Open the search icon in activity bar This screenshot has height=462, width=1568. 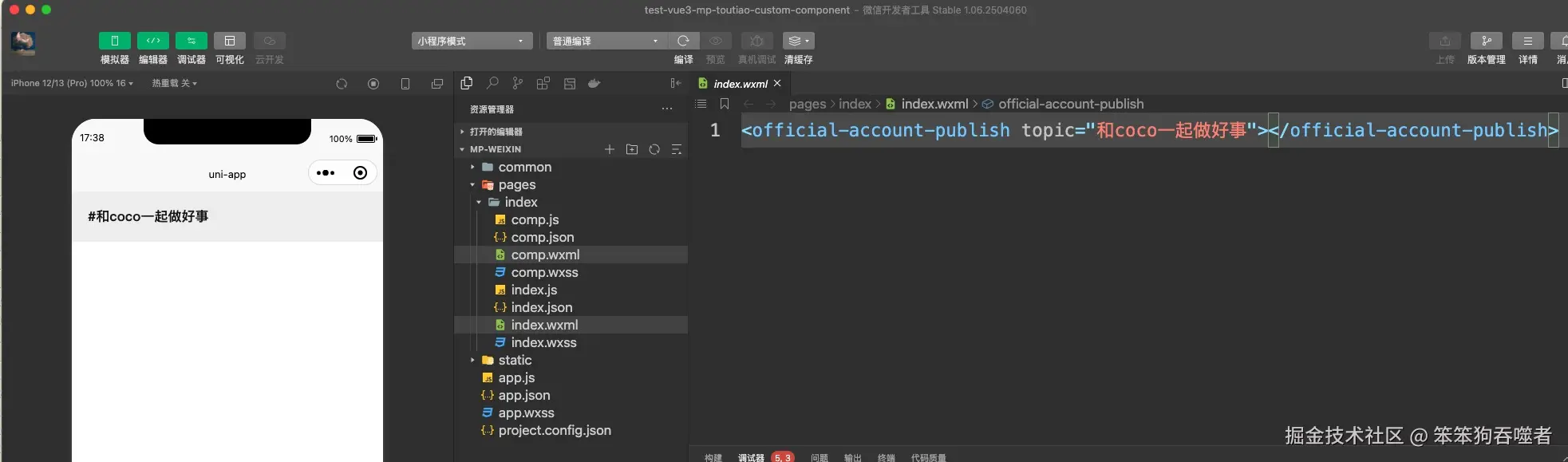pyautogui.click(x=492, y=83)
